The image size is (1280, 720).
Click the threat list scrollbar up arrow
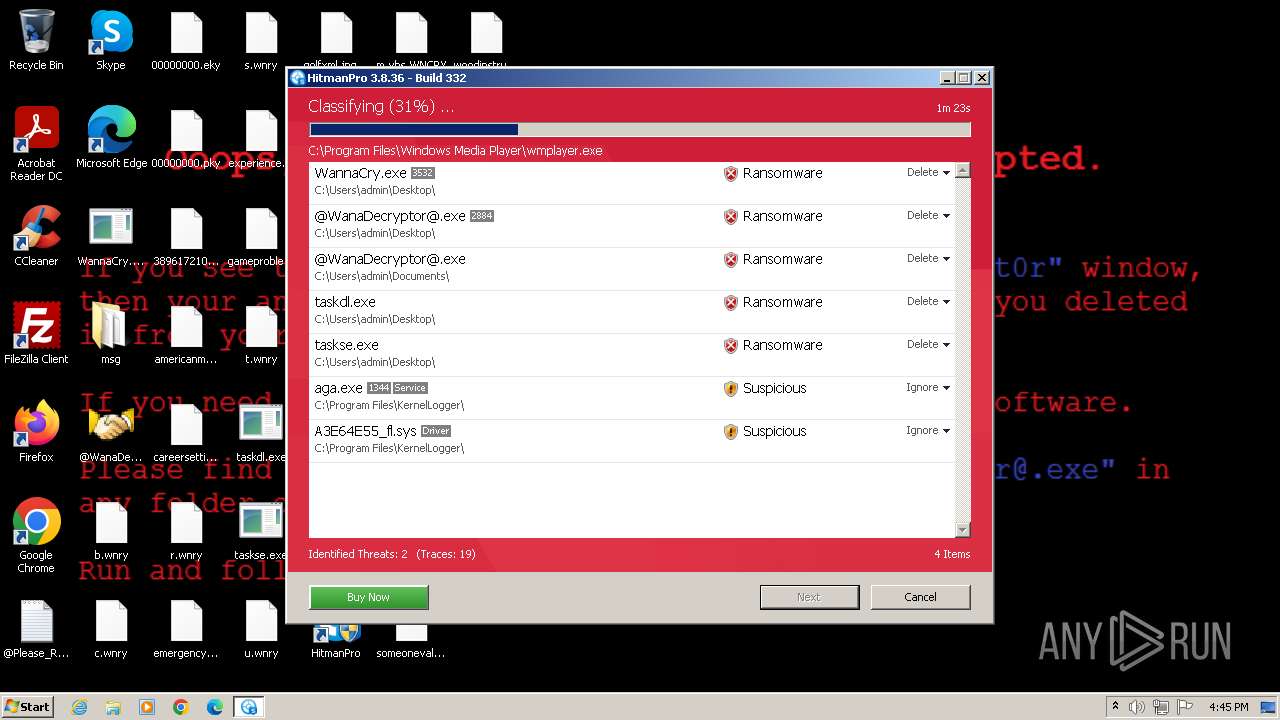coord(962,171)
